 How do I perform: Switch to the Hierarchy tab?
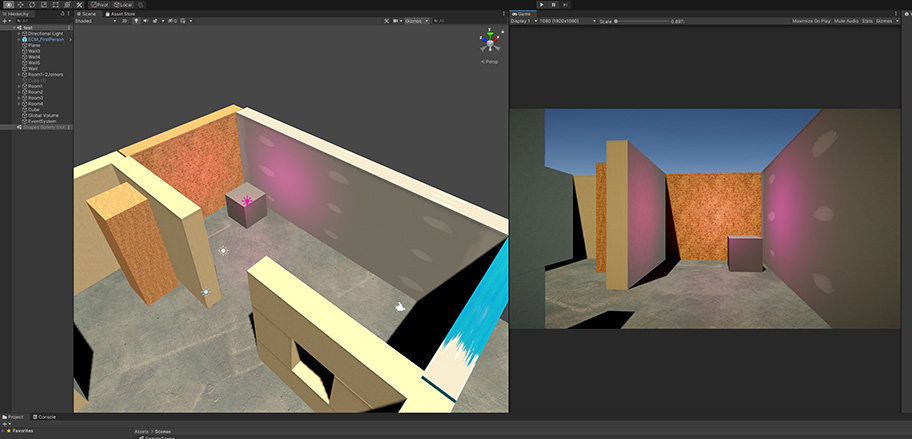pos(18,14)
